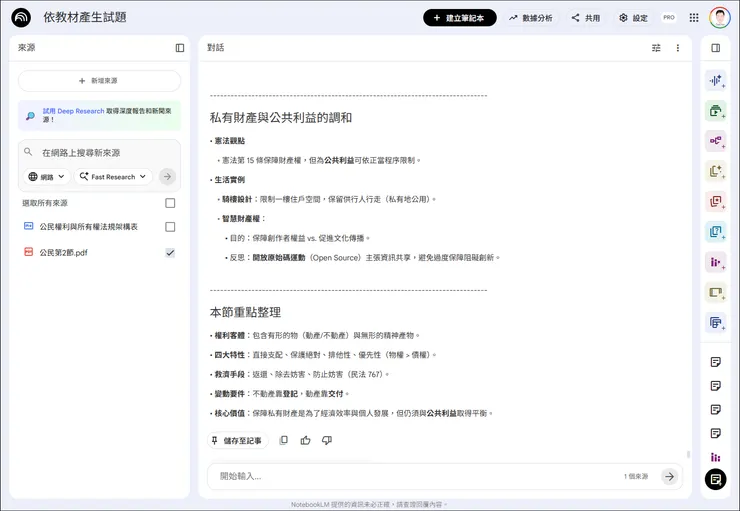Click the chat panel vertical scrollbar
740x511 pixels.
pos(689,454)
